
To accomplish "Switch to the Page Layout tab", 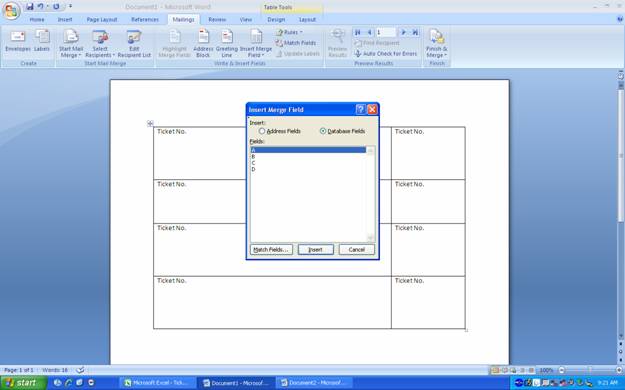I will (102, 19).
